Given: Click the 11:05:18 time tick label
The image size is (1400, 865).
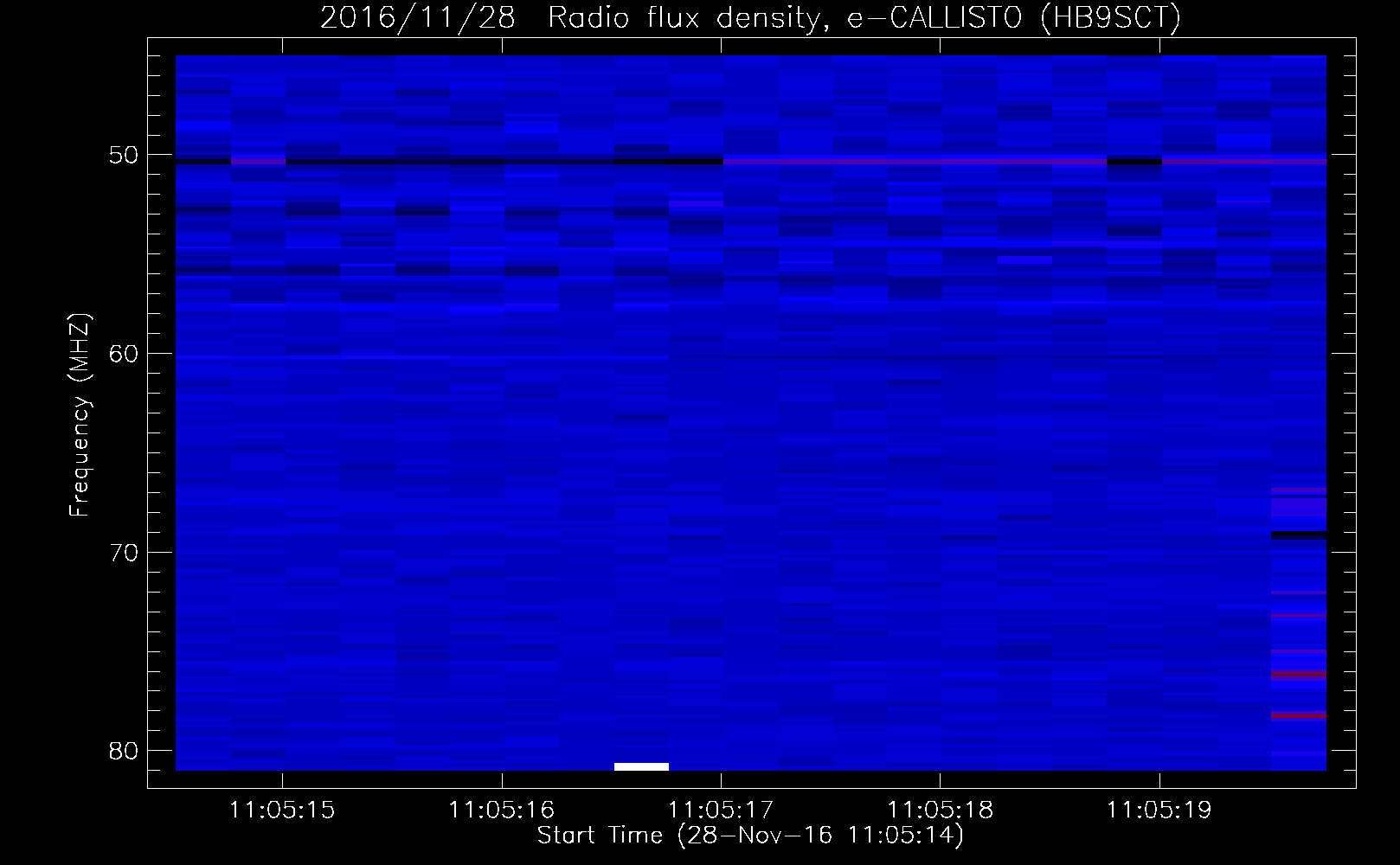Looking at the screenshot, I should tap(940, 811).
